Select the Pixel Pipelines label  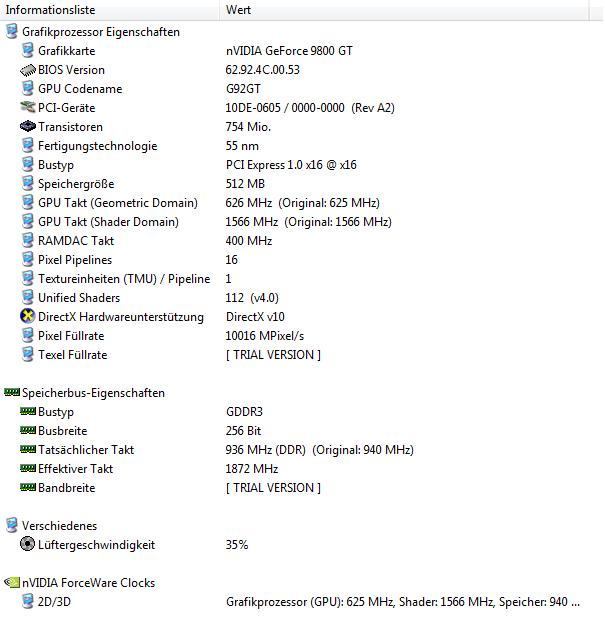pos(75,260)
